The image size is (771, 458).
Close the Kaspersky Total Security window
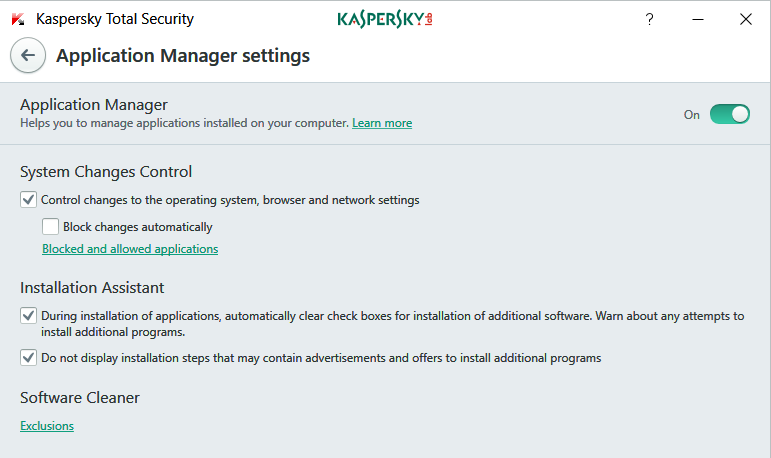tap(745, 19)
